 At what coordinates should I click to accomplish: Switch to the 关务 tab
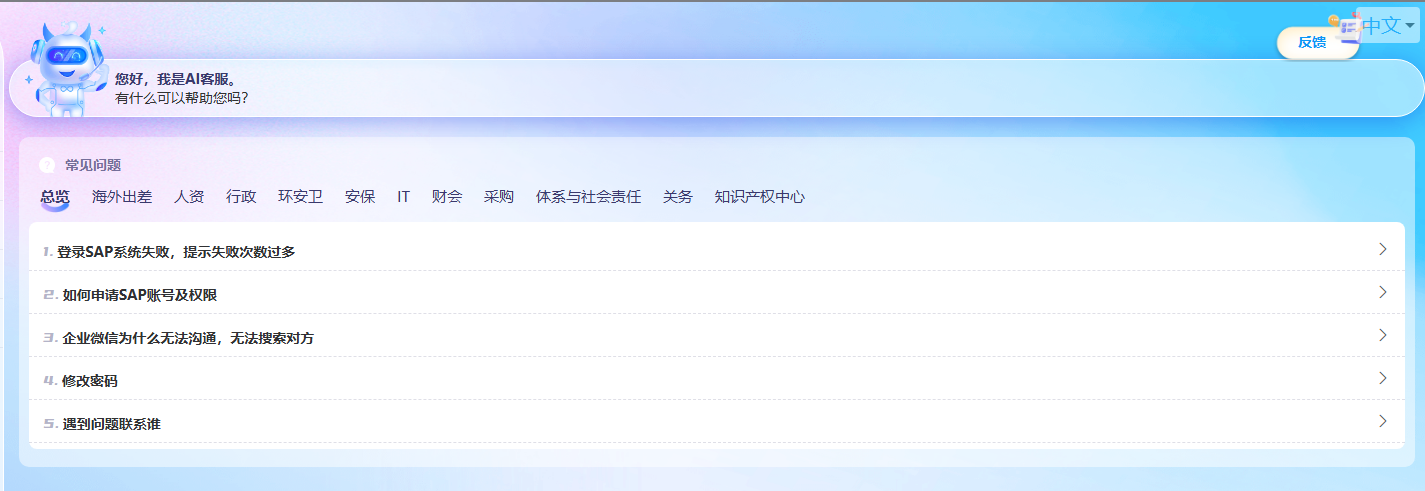678,197
